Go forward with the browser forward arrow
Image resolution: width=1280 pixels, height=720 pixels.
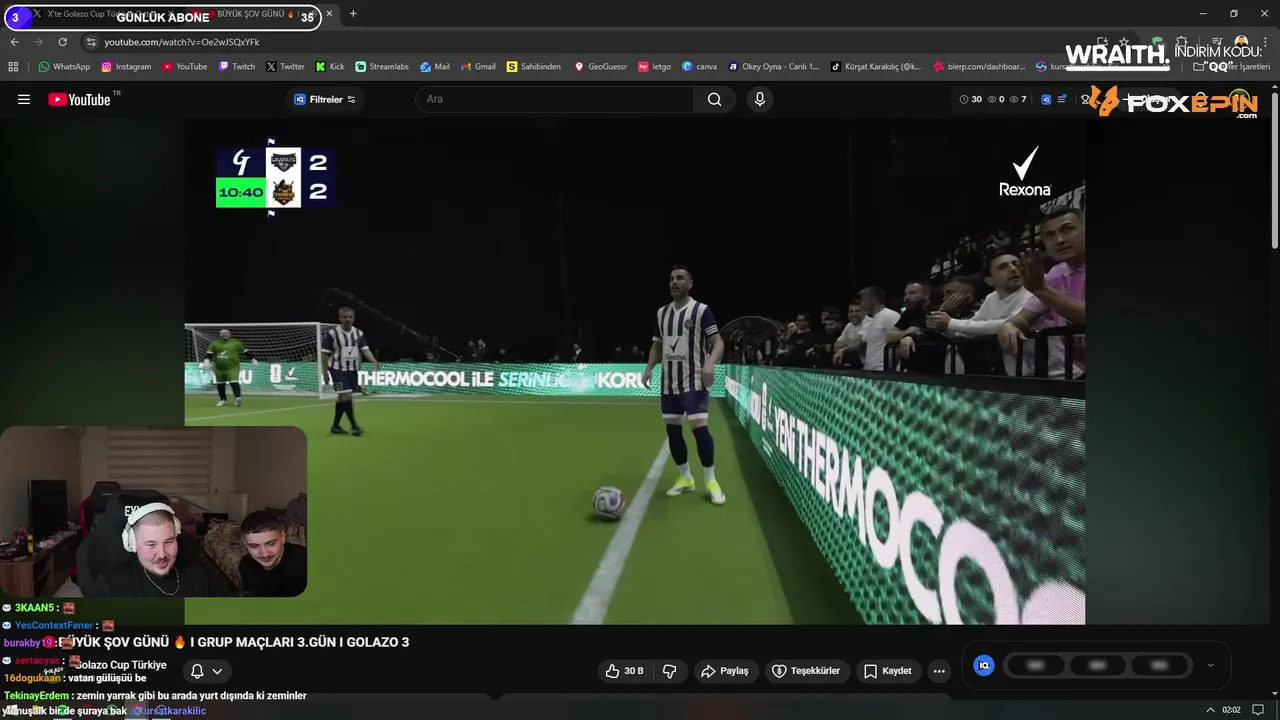pos(38,42)
